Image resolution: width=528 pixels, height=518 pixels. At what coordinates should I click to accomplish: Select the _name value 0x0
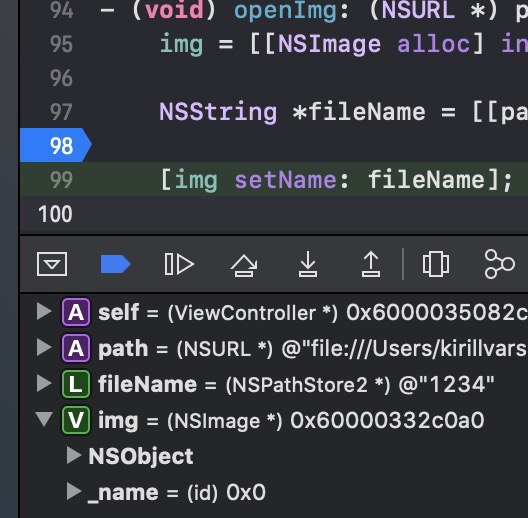tap(245, 492)
